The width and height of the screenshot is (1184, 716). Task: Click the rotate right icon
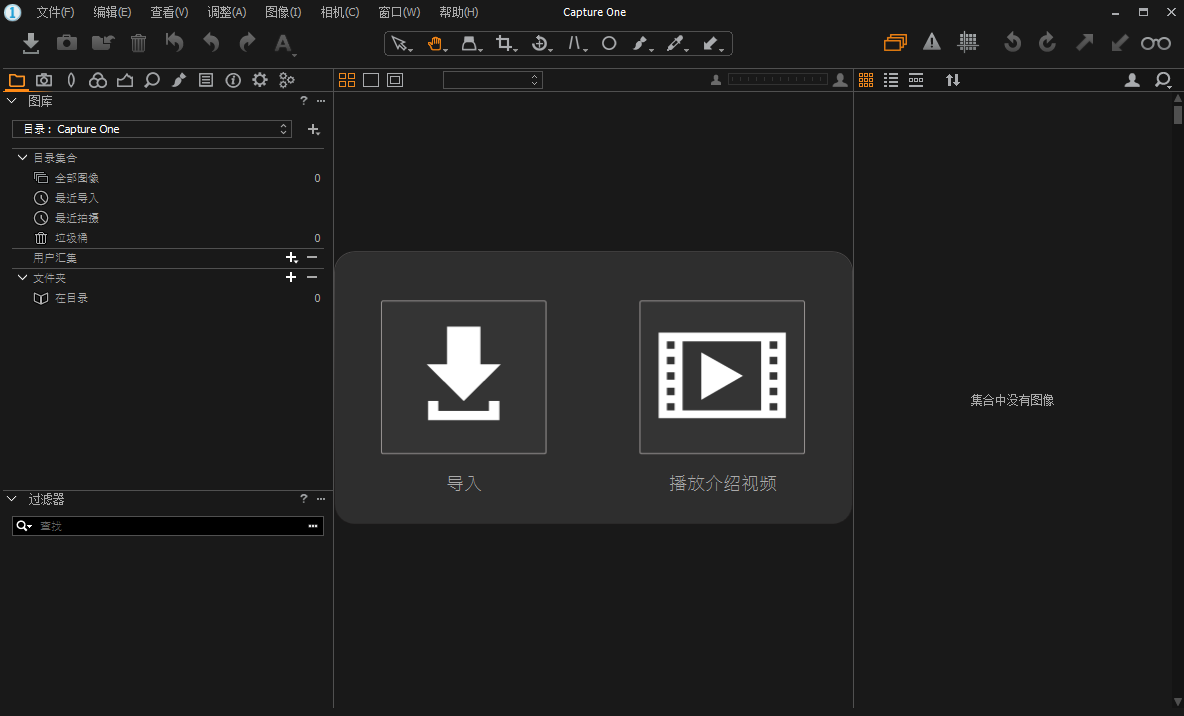[x=1047, y=42]
